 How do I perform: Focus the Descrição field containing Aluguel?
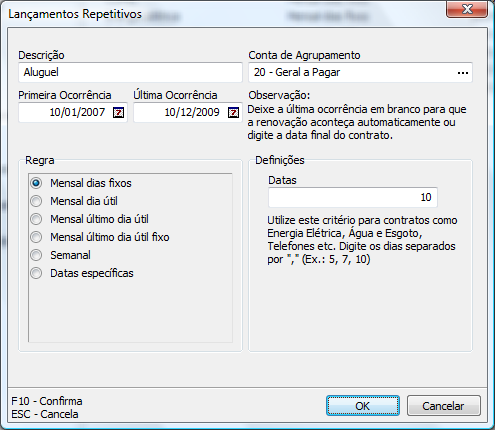point(130,72)
